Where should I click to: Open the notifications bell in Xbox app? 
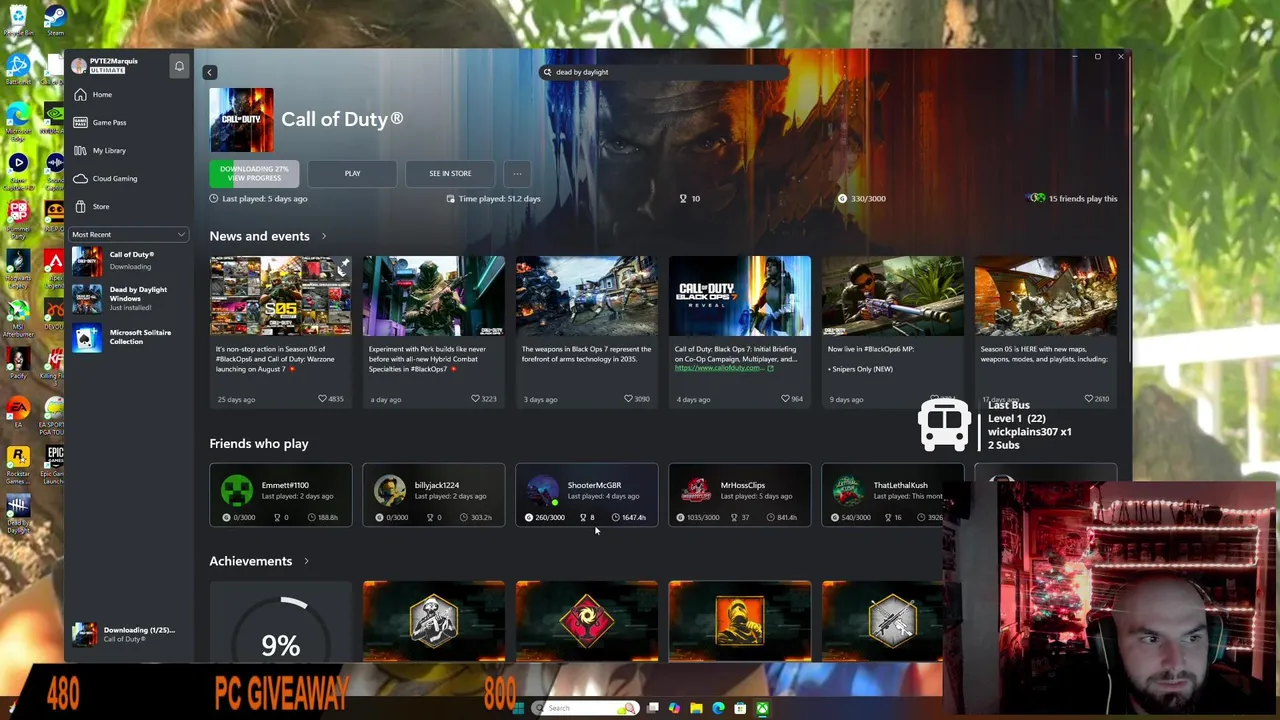click(x=179, y=66)
